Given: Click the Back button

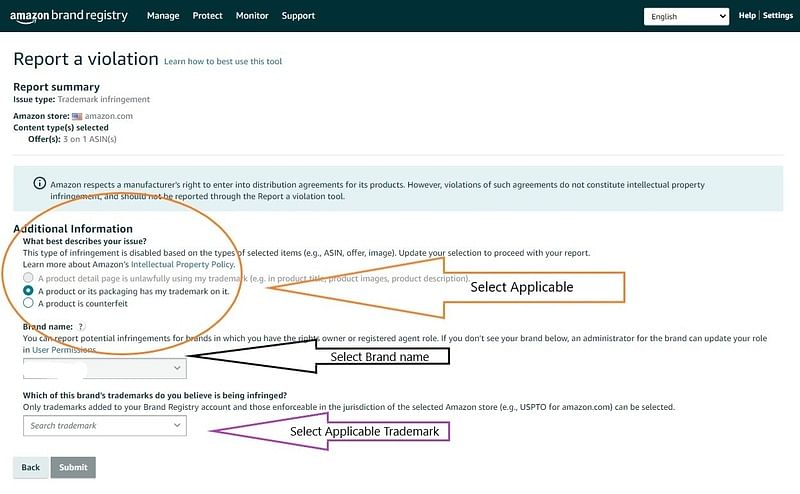Looking at the screenshot, I should click(x=31, y=467).
